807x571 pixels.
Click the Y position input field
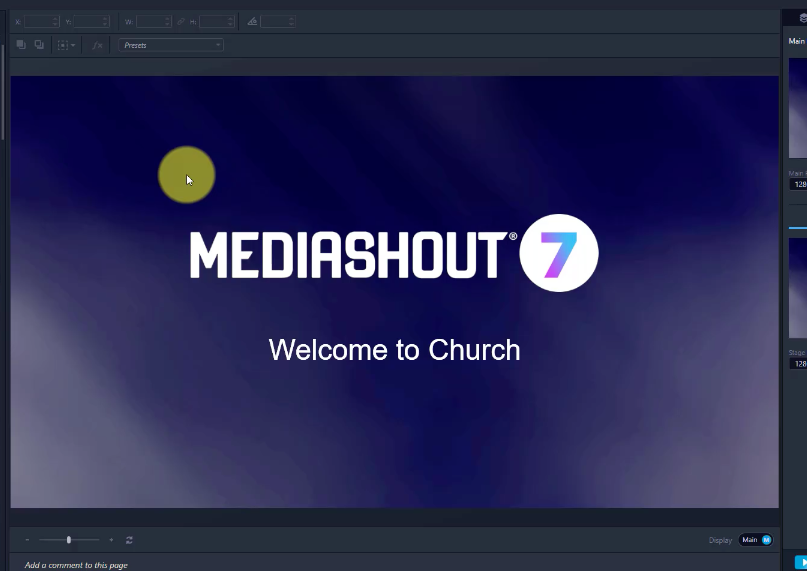[x=91, y=22]
